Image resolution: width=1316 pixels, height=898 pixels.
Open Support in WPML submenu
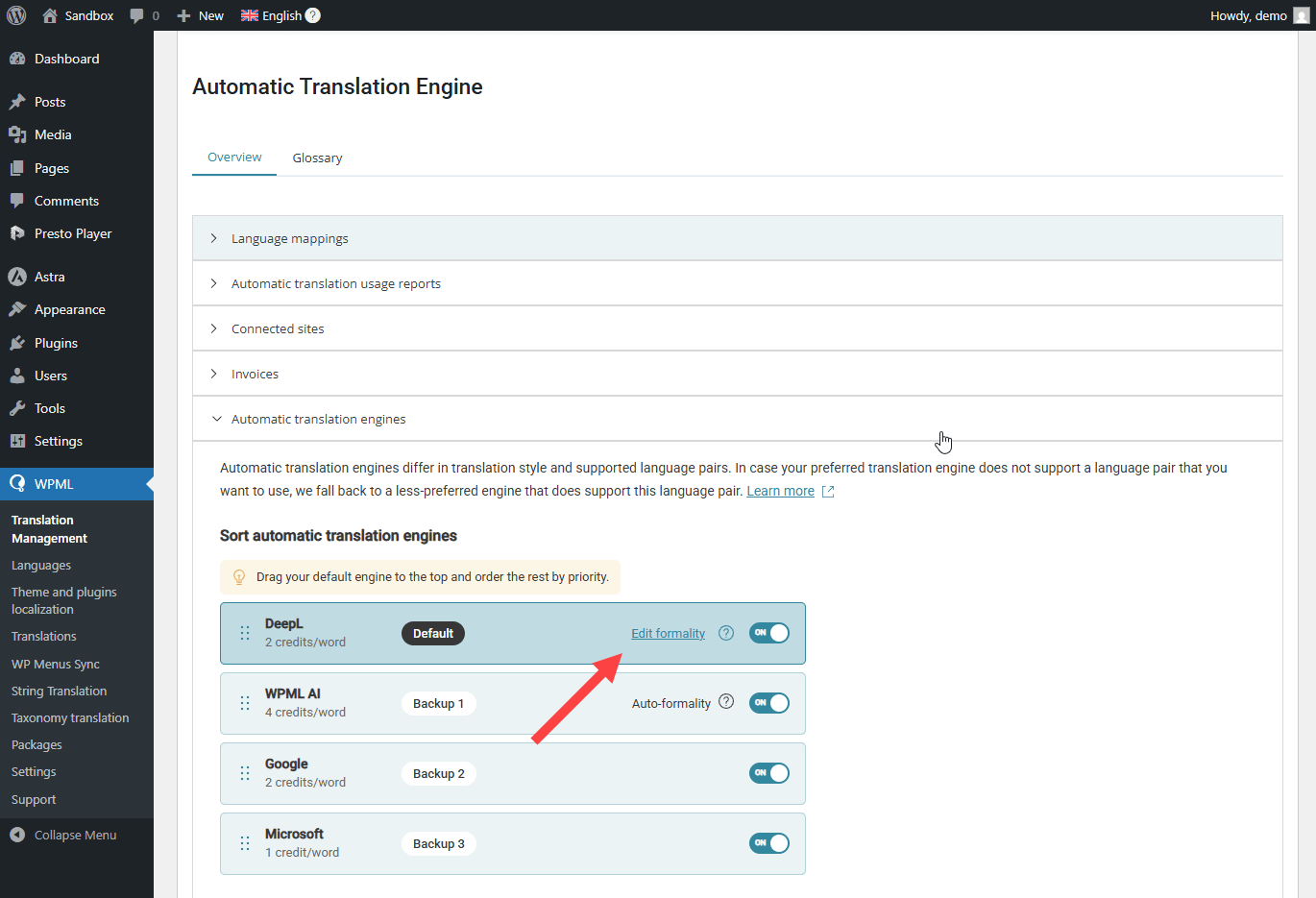34,799
